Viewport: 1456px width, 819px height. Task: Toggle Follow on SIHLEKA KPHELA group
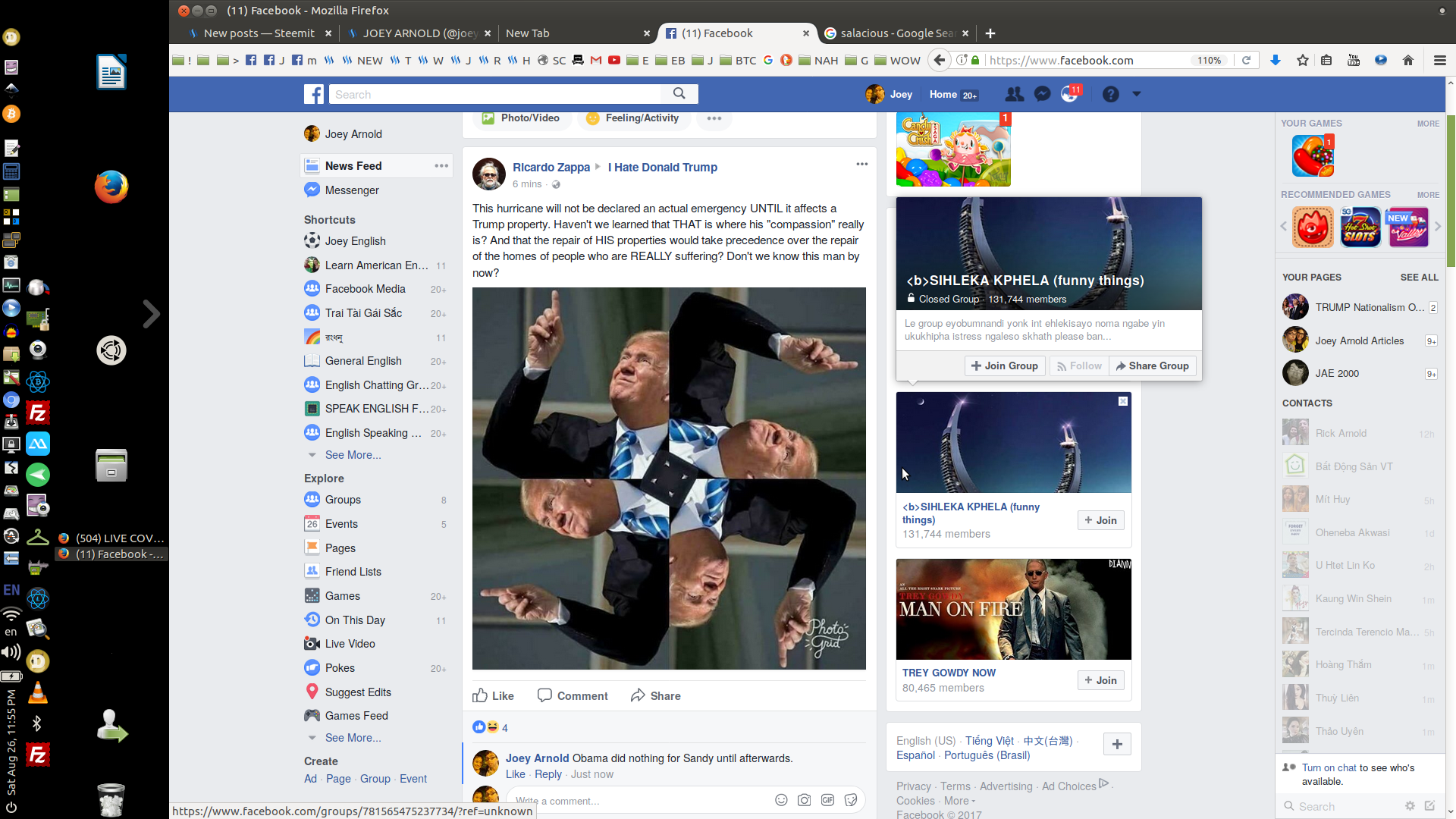click(x=1078, y=366)
